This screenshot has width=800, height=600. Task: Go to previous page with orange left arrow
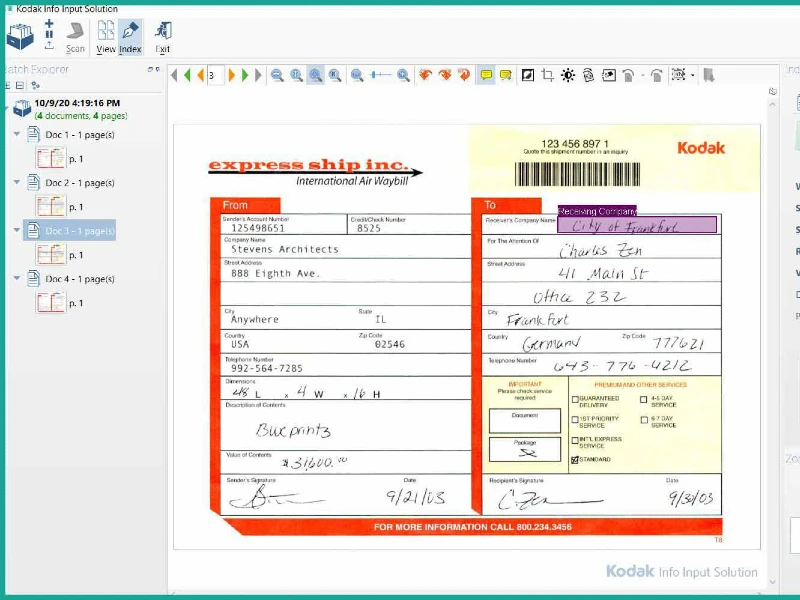click(200, 76)
